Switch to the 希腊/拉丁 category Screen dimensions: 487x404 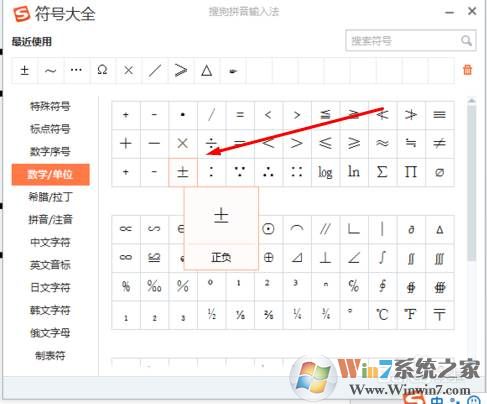(x=50, y=197)
